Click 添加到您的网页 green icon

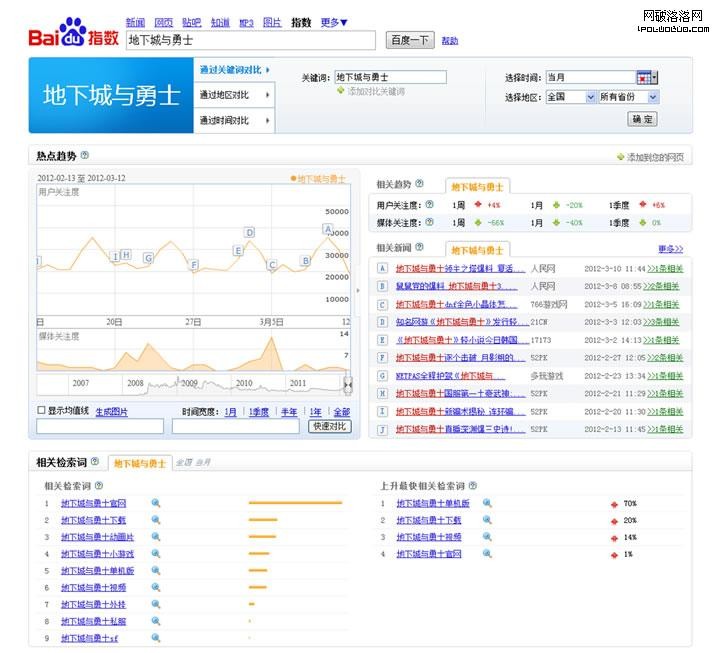pos(620,157)
